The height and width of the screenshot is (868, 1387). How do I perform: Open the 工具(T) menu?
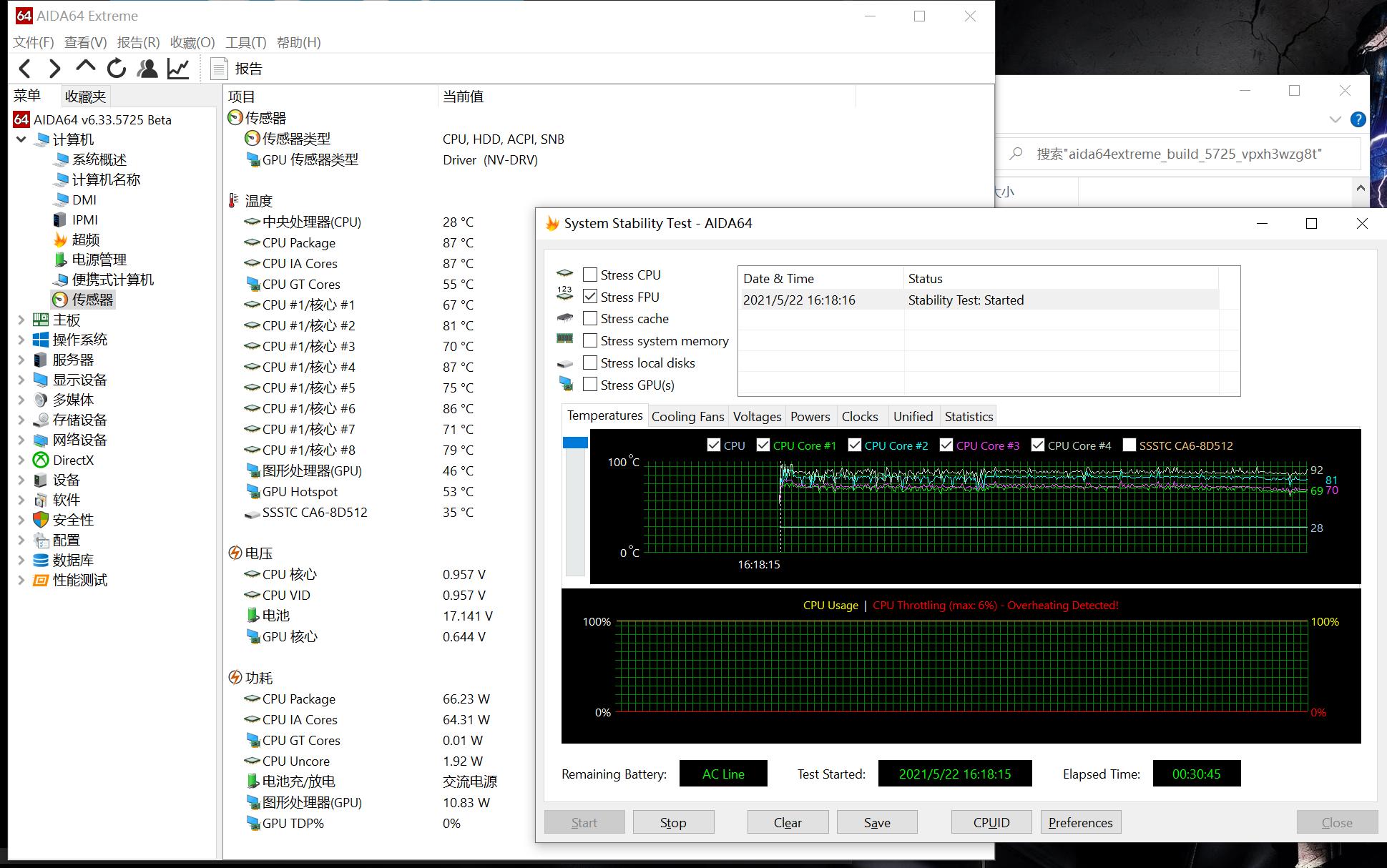(x=245, y=42)
